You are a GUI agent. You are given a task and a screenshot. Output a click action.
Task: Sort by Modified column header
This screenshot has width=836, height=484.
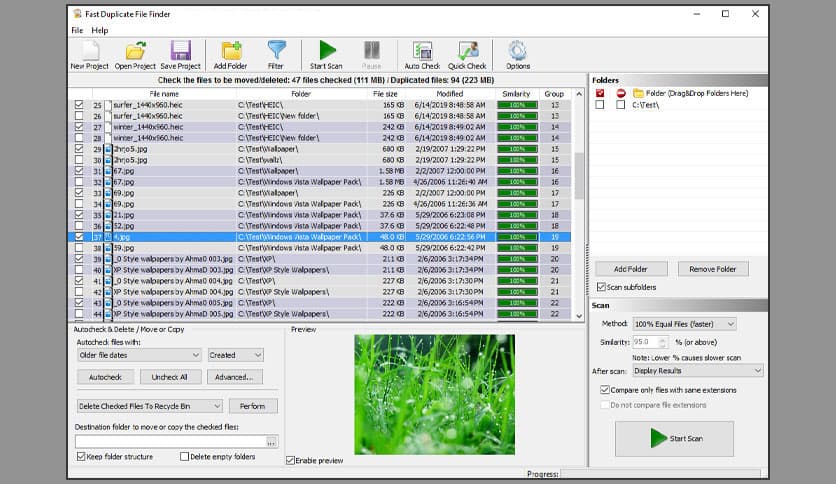[451, 94]
